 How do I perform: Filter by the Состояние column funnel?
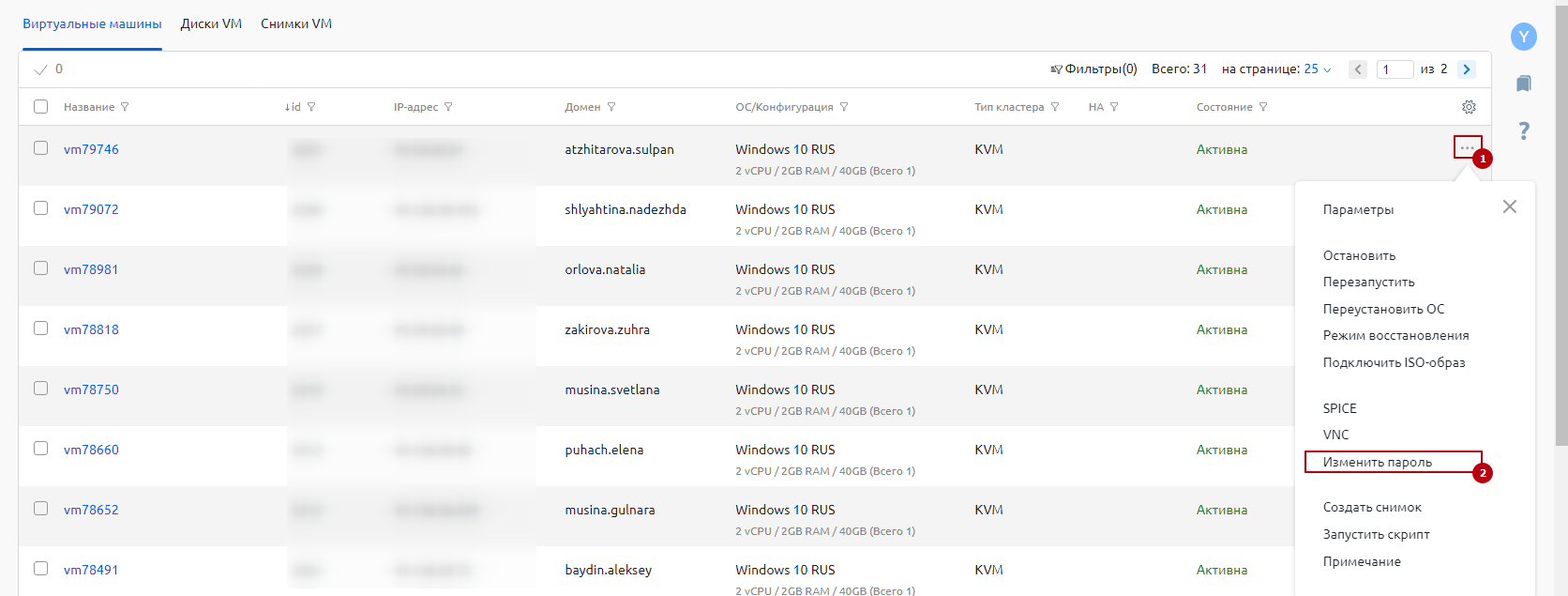(x=1263, y=107)
